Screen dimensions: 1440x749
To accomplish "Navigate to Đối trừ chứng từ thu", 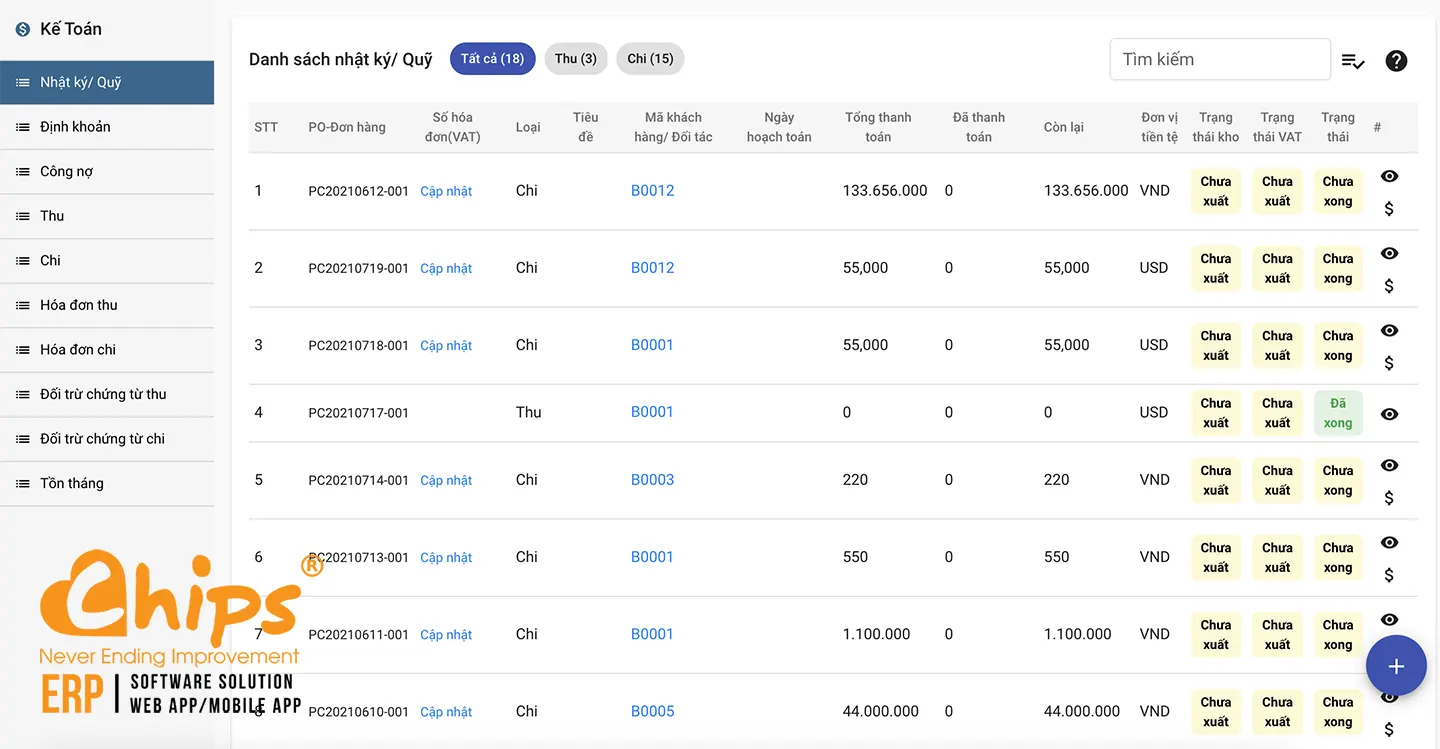I will point(107,394).
